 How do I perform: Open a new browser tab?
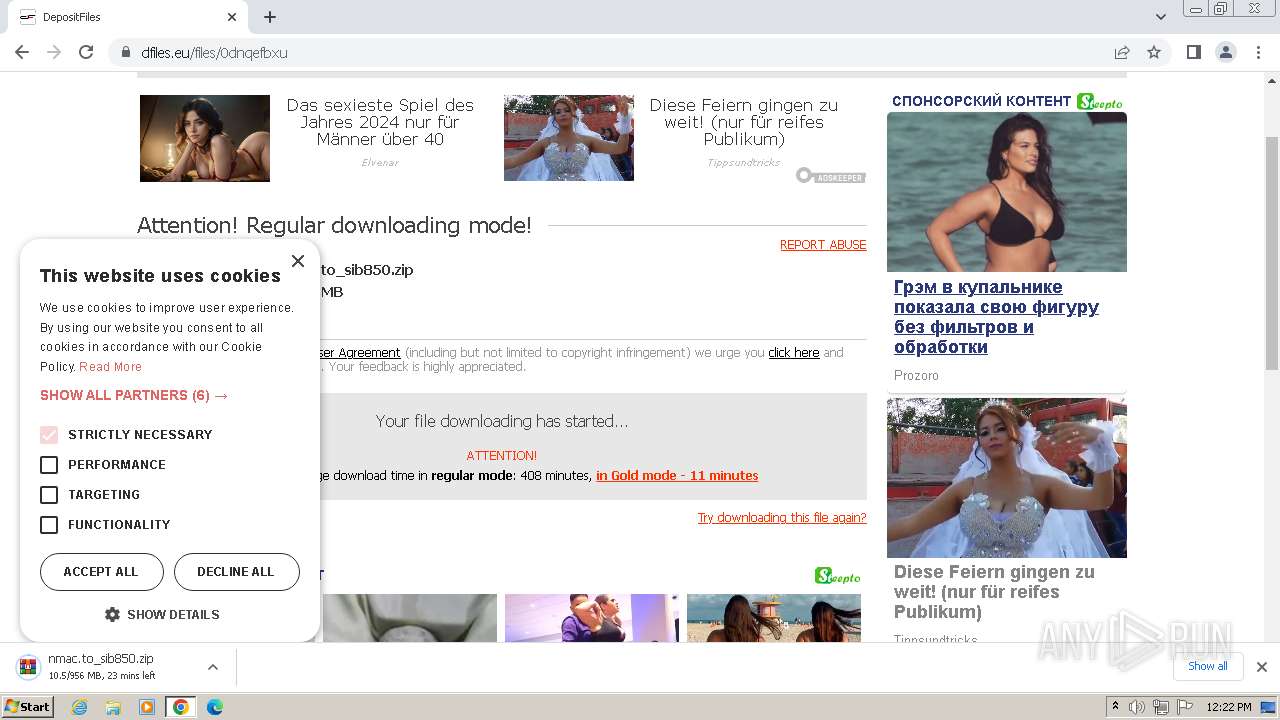click(x=270, y=17)
